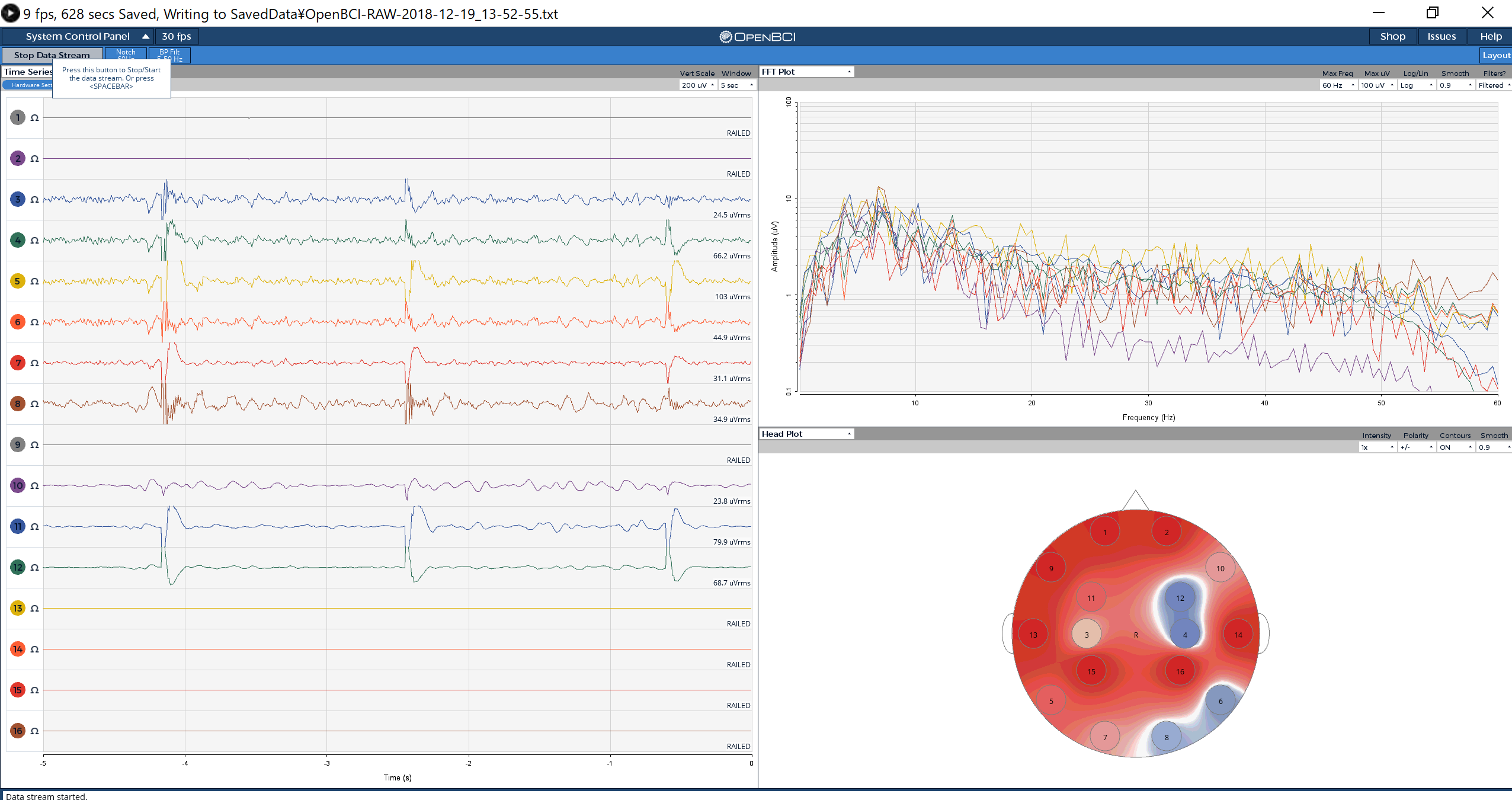Click electrode 12 on the head plot
The image size is (1512, 800).
pyautogui.click(x=1180, y=598)
